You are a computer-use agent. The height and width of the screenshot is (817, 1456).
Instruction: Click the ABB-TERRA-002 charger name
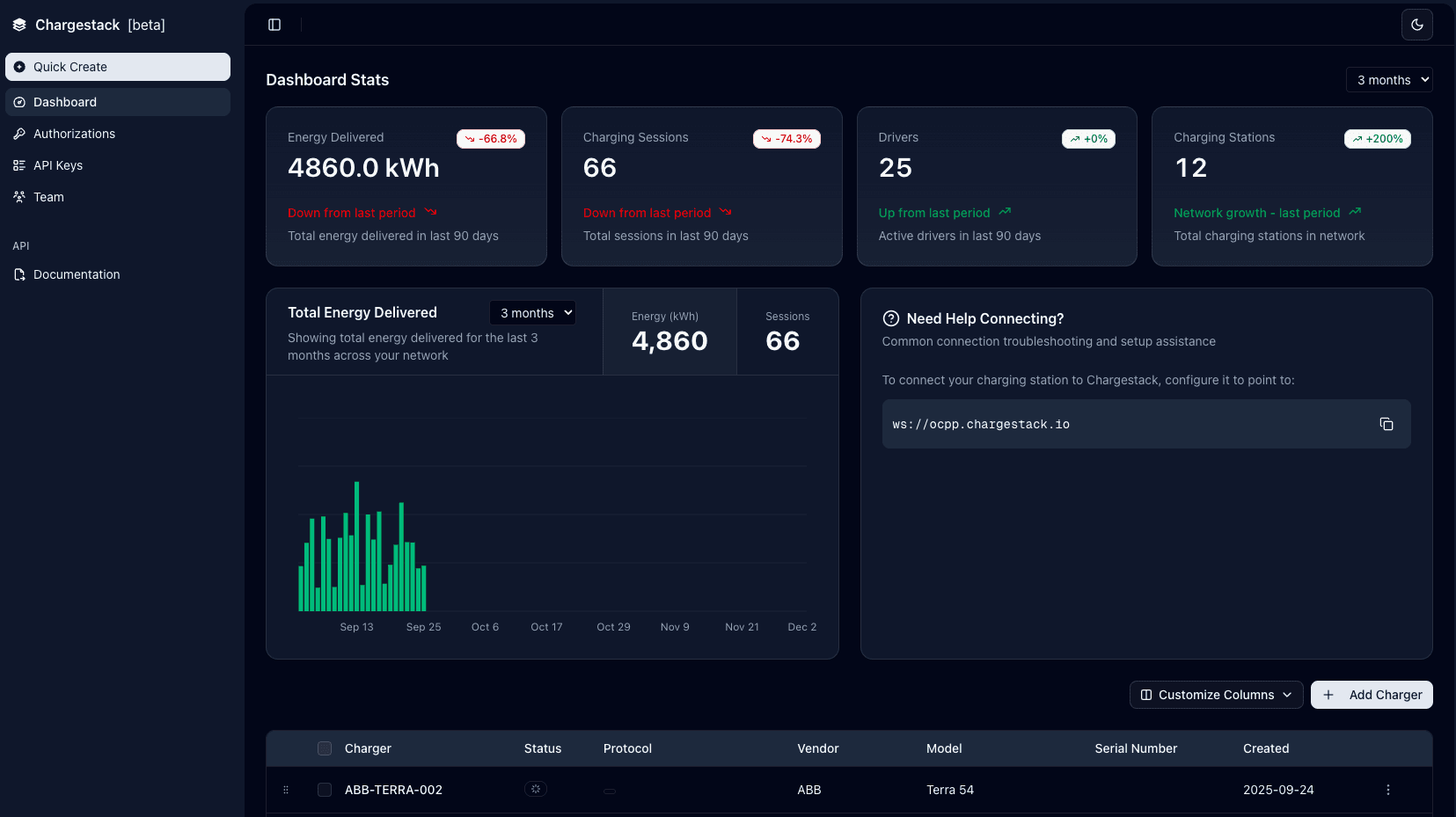click(x=393, y=790)
